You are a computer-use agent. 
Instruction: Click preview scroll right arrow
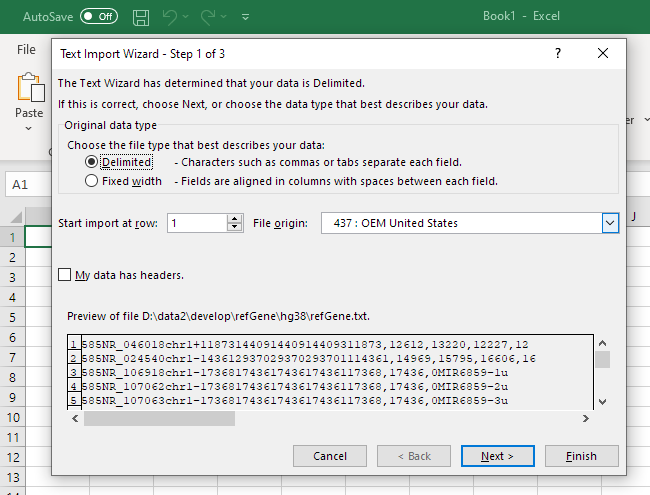(x=586, y=419)
